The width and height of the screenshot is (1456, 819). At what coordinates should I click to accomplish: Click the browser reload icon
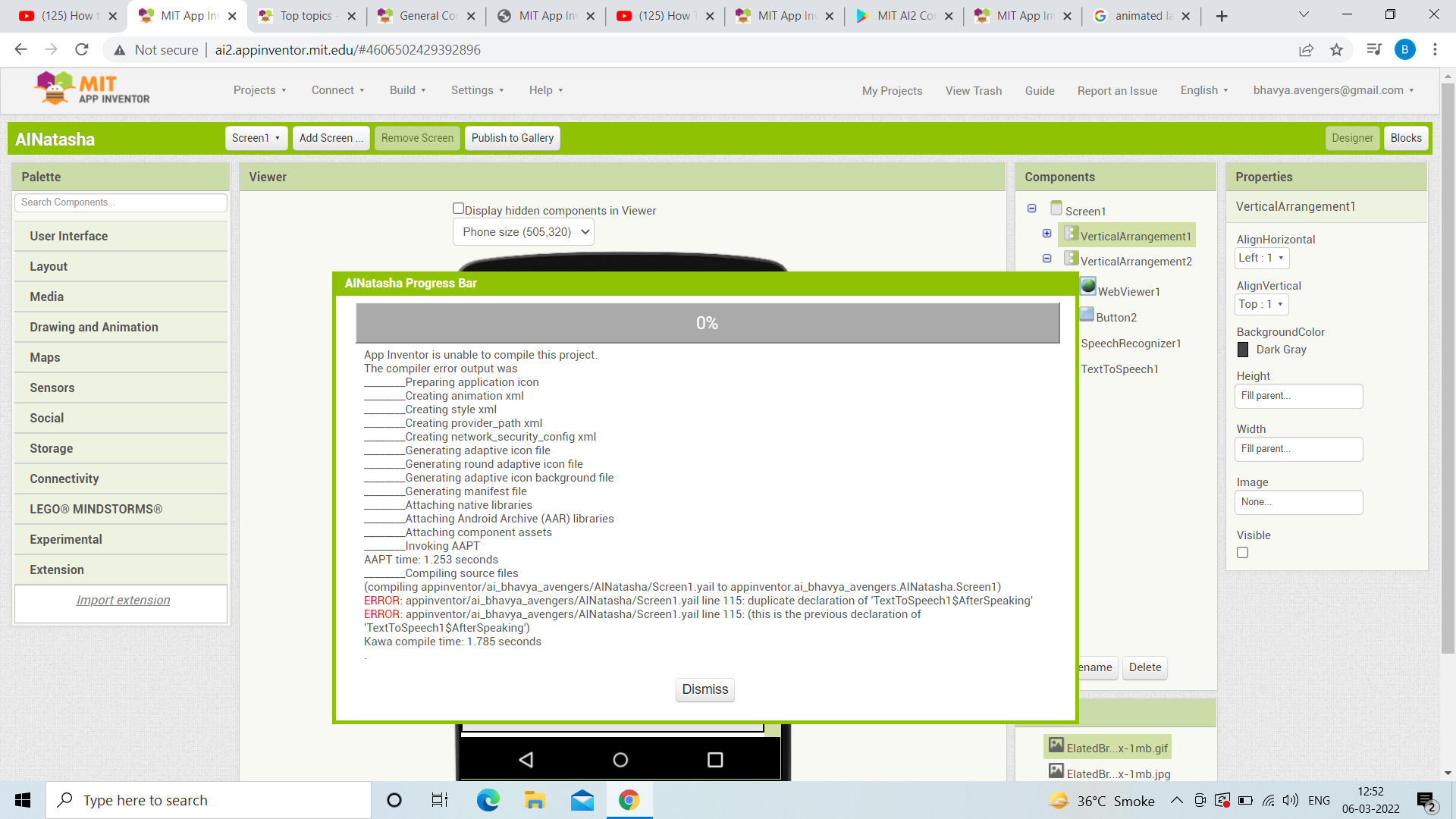[x=82, y=50]
